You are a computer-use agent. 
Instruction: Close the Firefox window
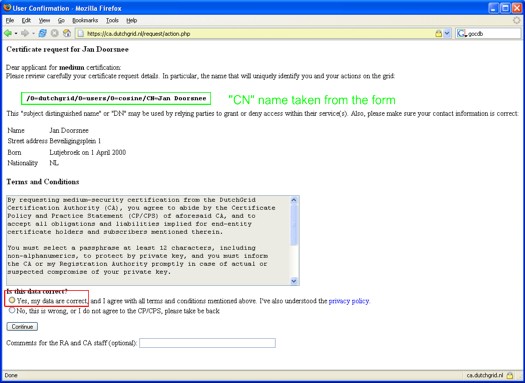[517, 8]
